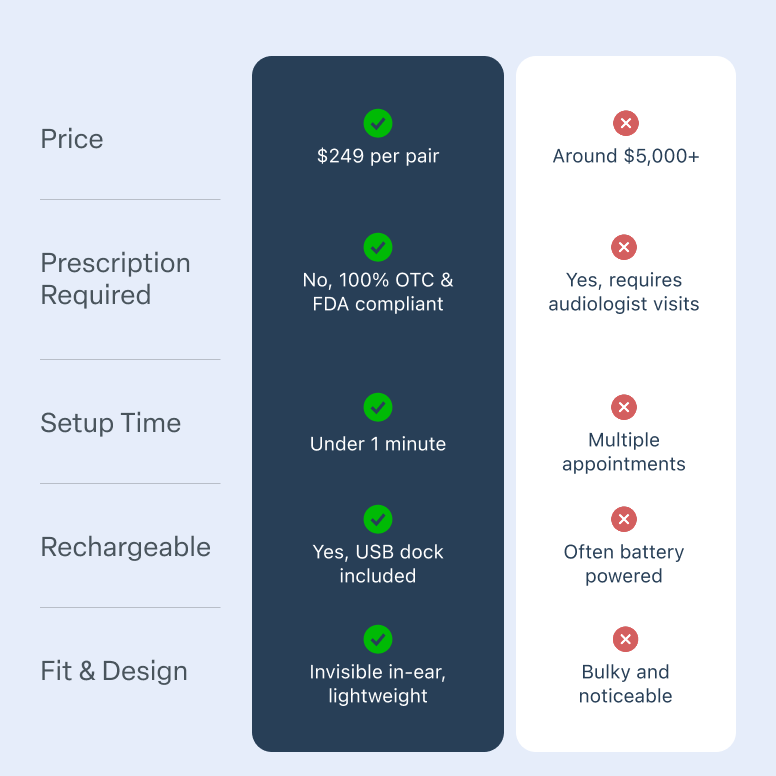
Task: Click the Bulky and noticeable text
Action: tap(626, 684)
